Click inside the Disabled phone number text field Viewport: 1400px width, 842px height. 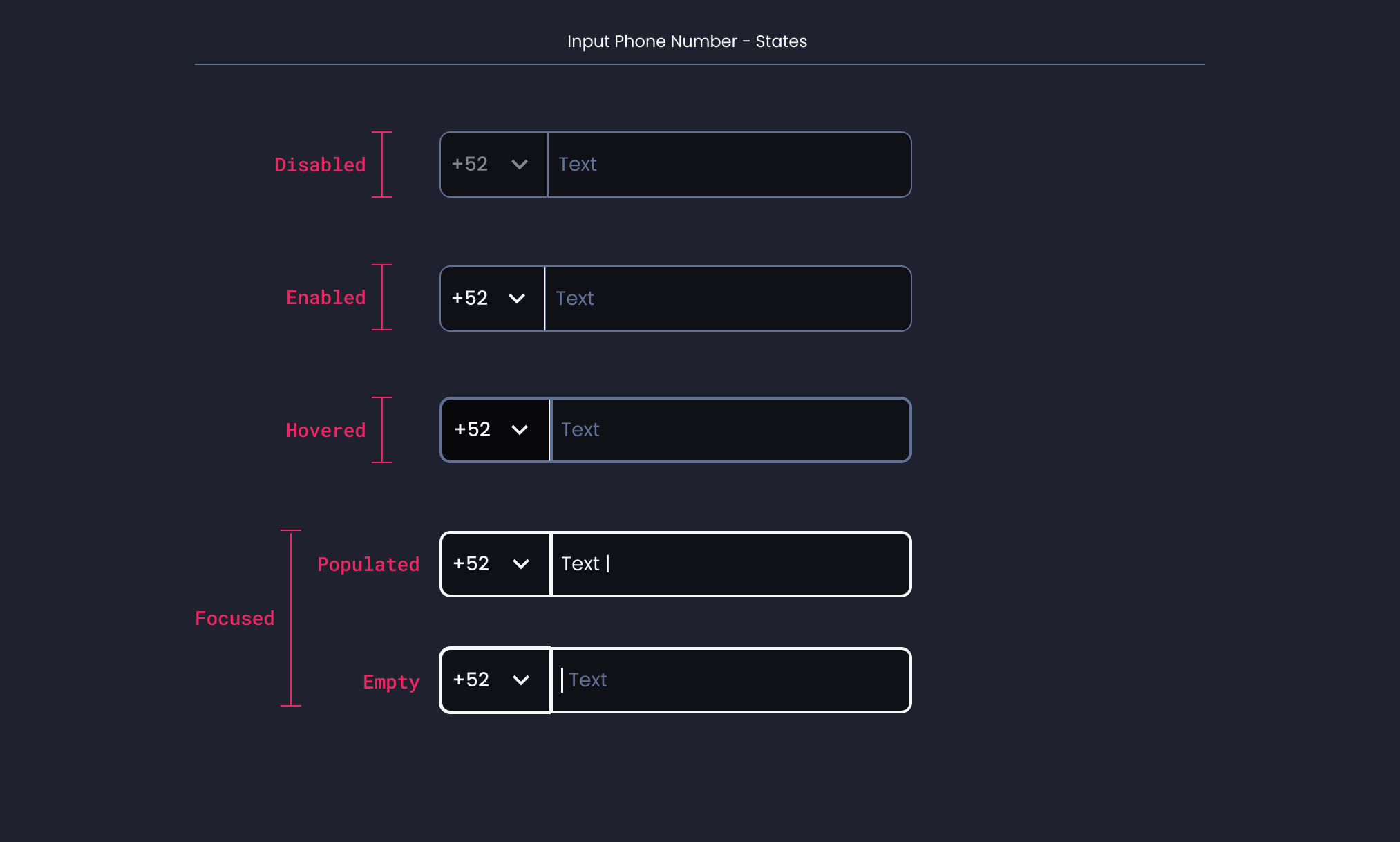pyautogui.click(x=726, y=165)
